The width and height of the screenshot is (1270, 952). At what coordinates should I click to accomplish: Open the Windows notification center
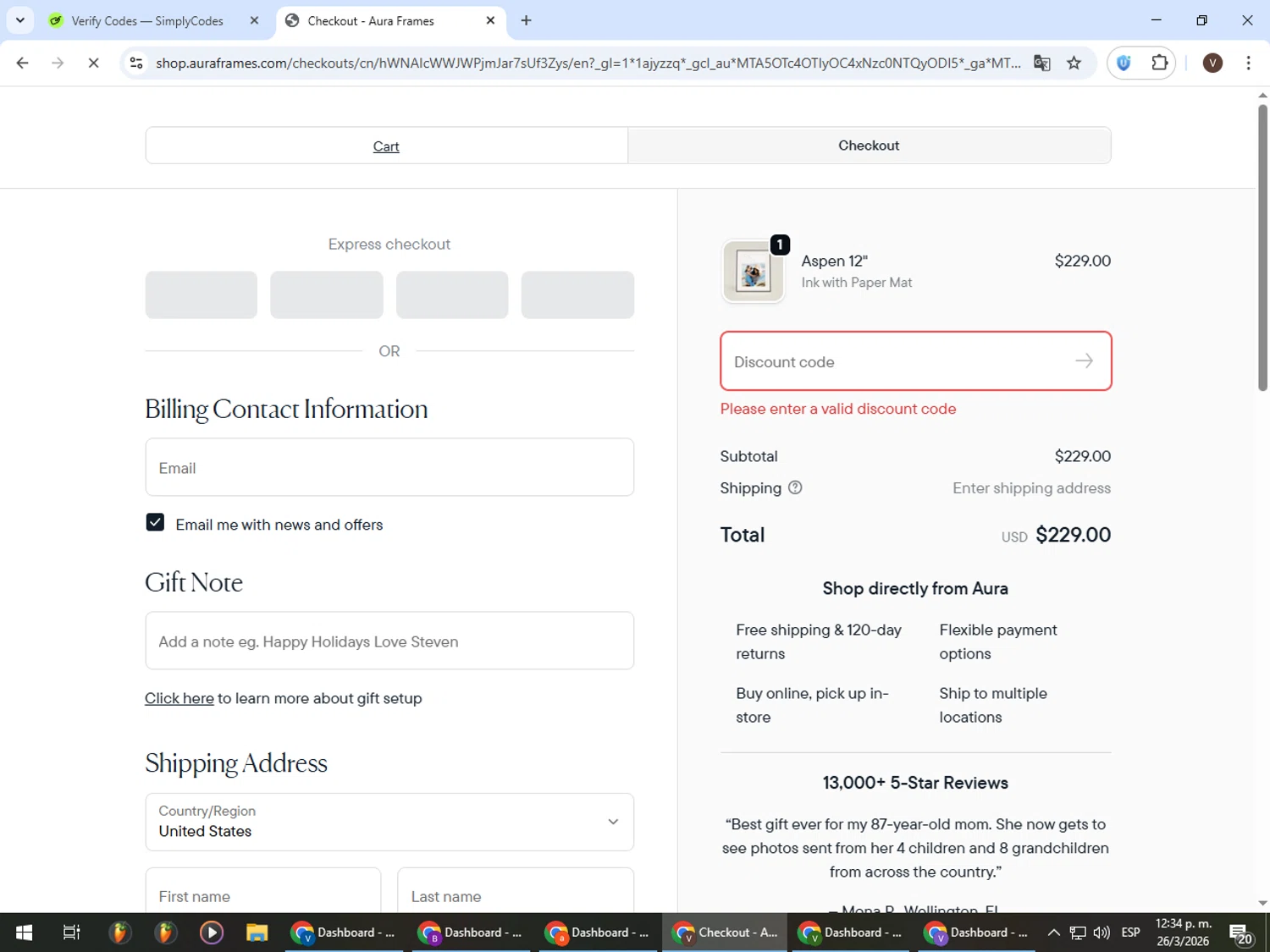click(1241, 933)
